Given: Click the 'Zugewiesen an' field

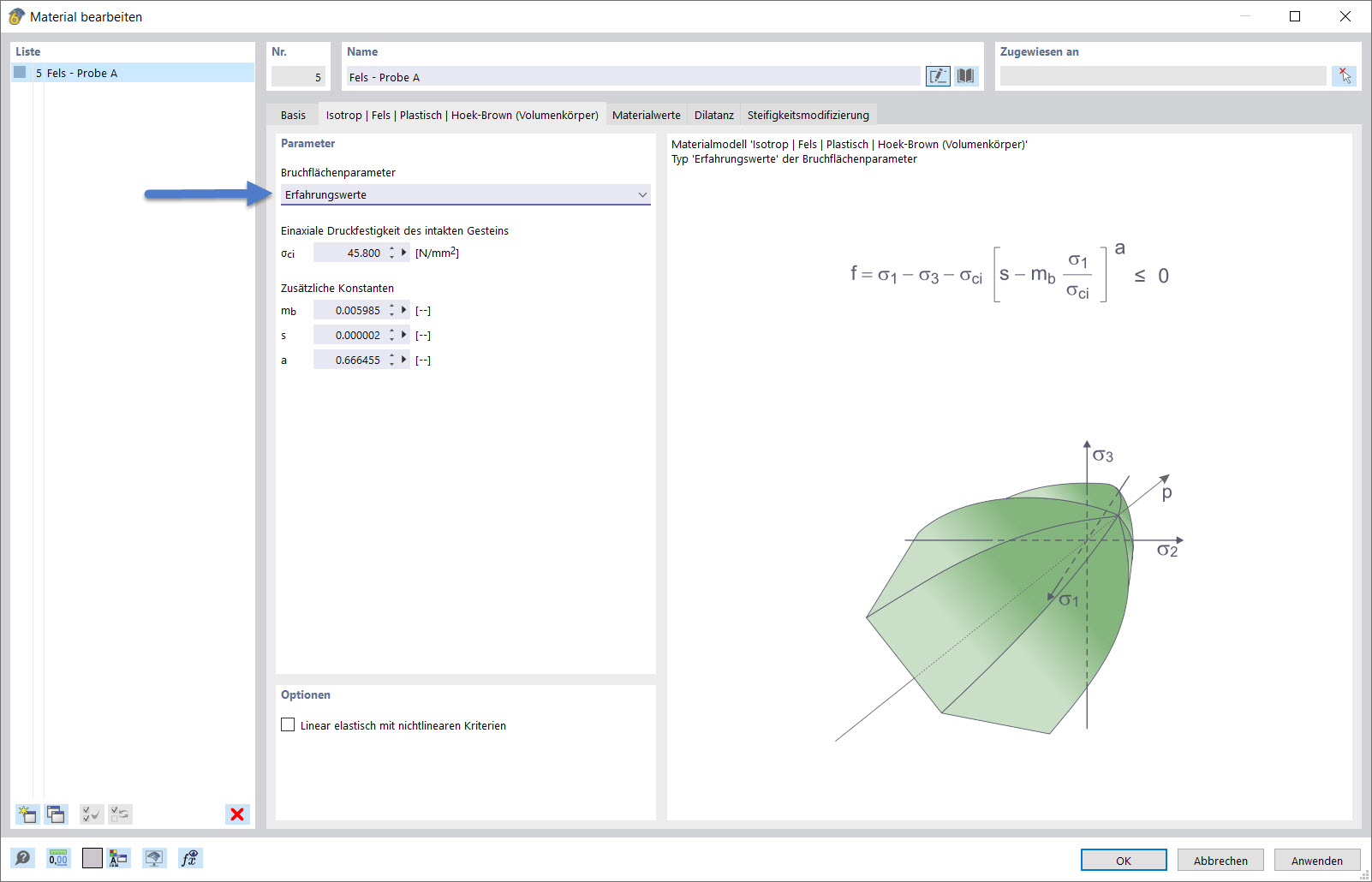Looking at the screenshot, I should coord(1163,76).
